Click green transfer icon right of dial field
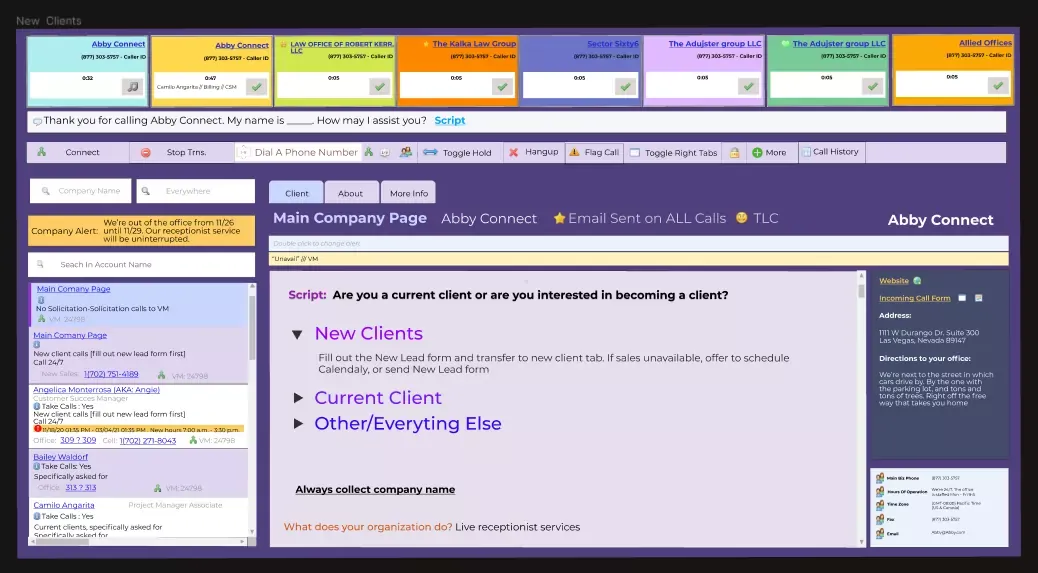The width and height of the screenshot is (1038, 573). [369, 152]
